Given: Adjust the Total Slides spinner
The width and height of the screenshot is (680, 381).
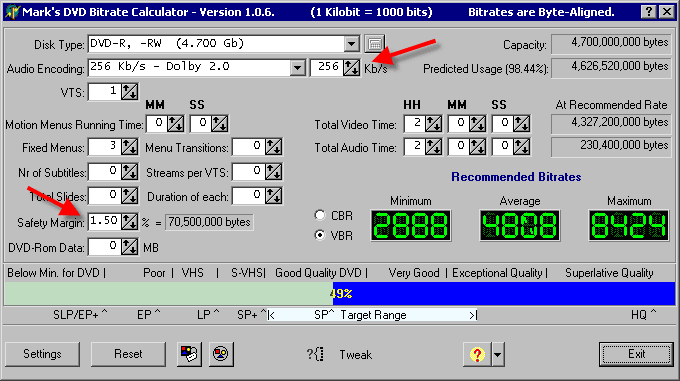Looking at the screenshot, I should [129, 196].
